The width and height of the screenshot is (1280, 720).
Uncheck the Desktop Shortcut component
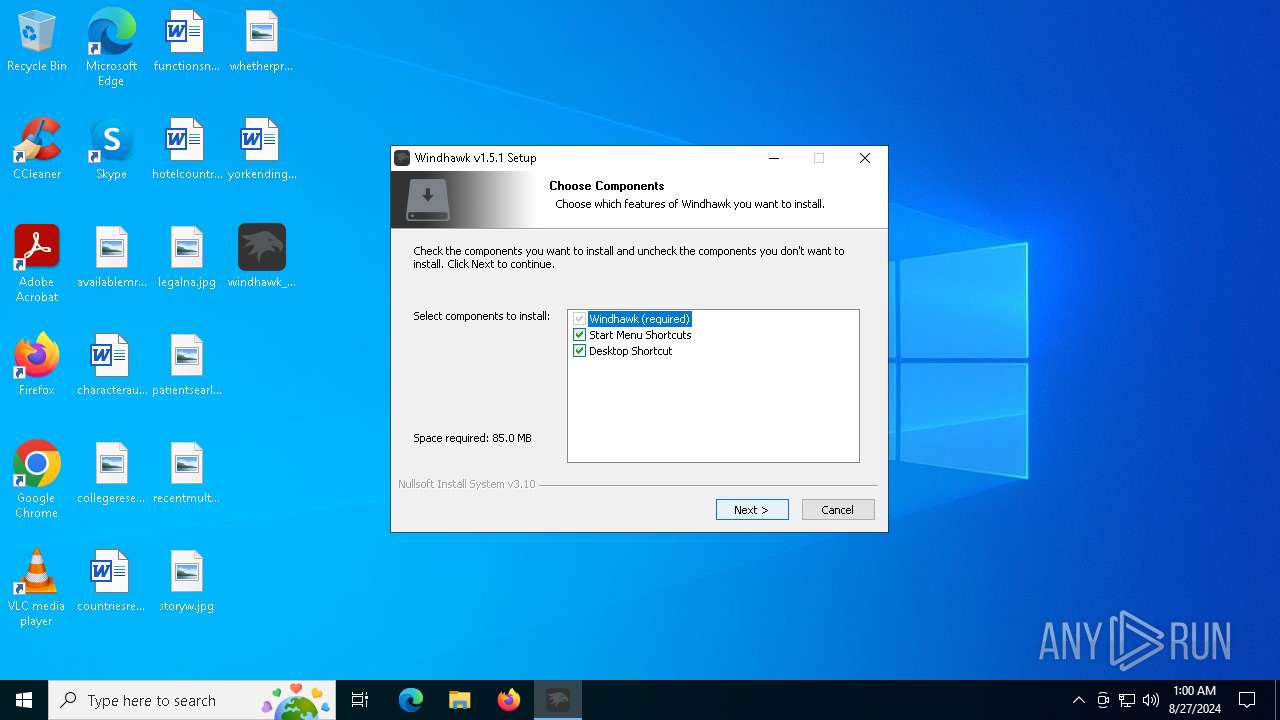point(579,351)
